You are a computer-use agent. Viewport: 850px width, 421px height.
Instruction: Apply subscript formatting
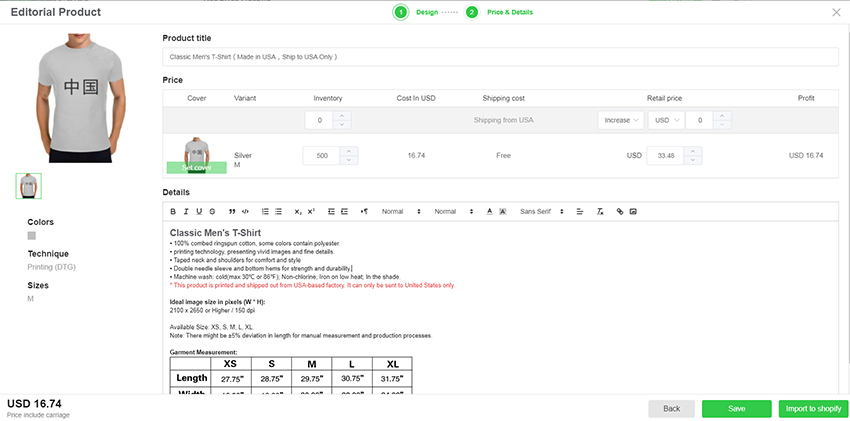tap(298, 211)
